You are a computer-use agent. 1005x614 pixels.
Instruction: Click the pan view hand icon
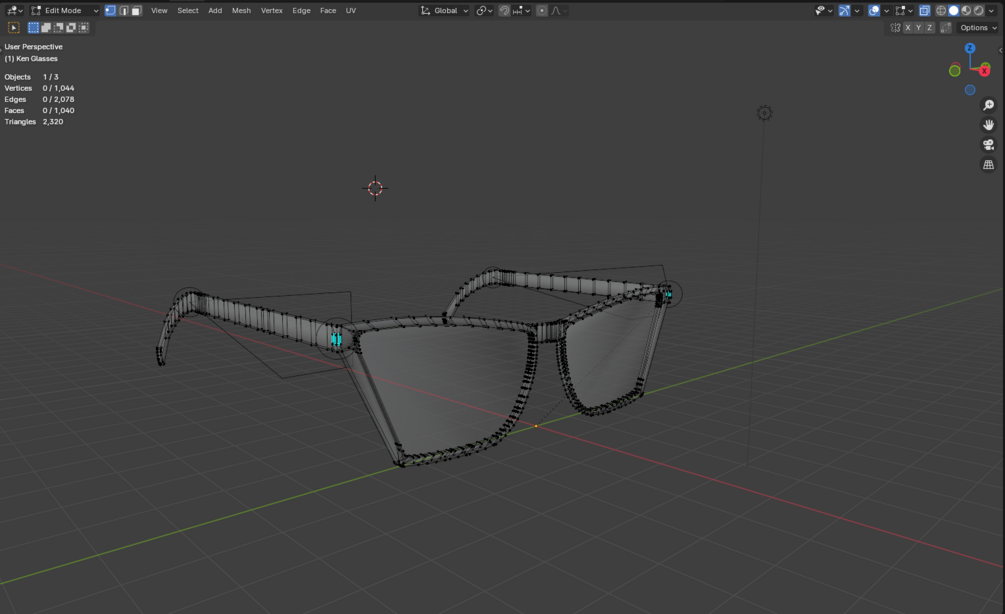[x=988, y=125]
